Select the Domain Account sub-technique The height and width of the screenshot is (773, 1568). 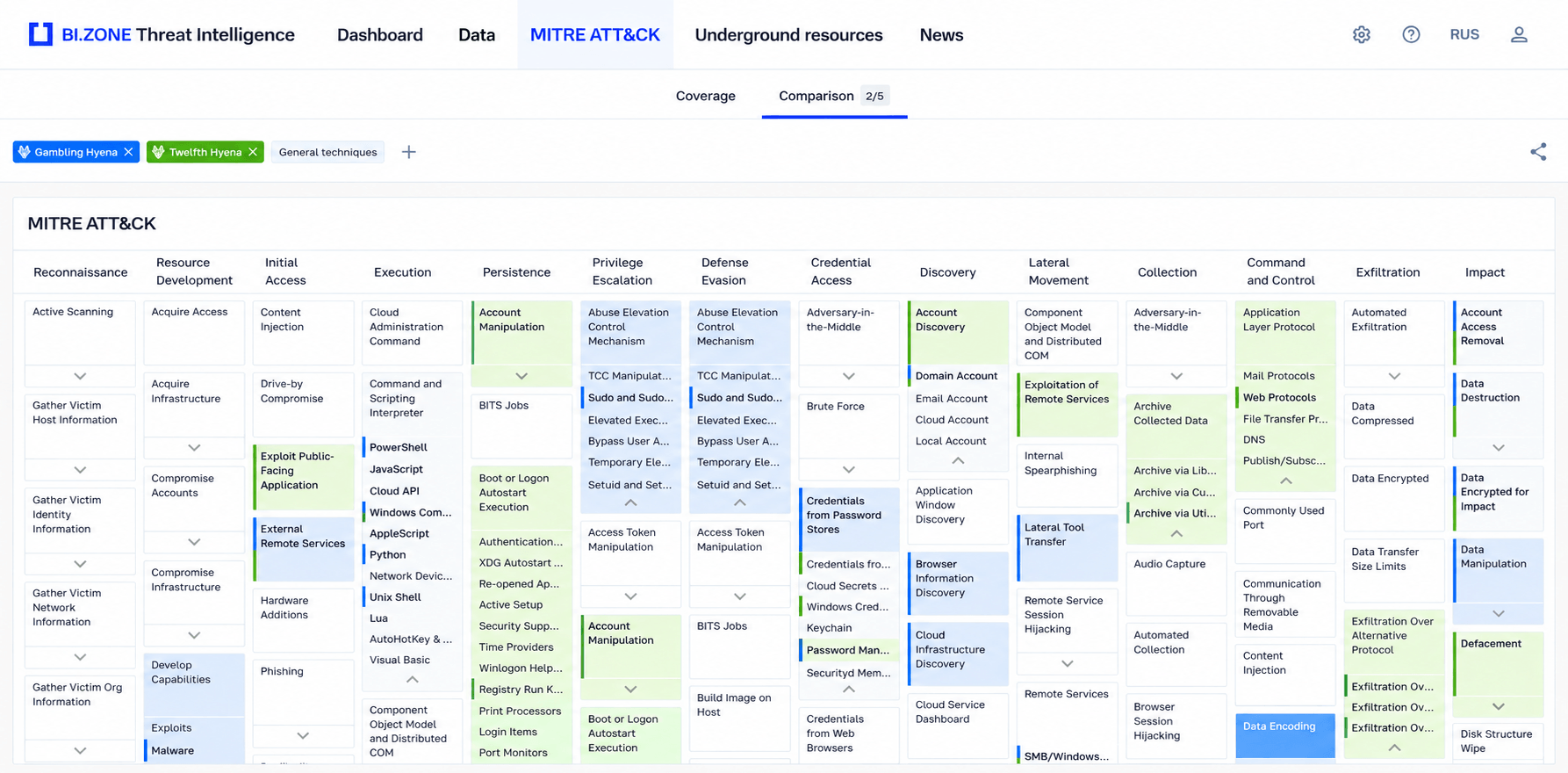958,376
